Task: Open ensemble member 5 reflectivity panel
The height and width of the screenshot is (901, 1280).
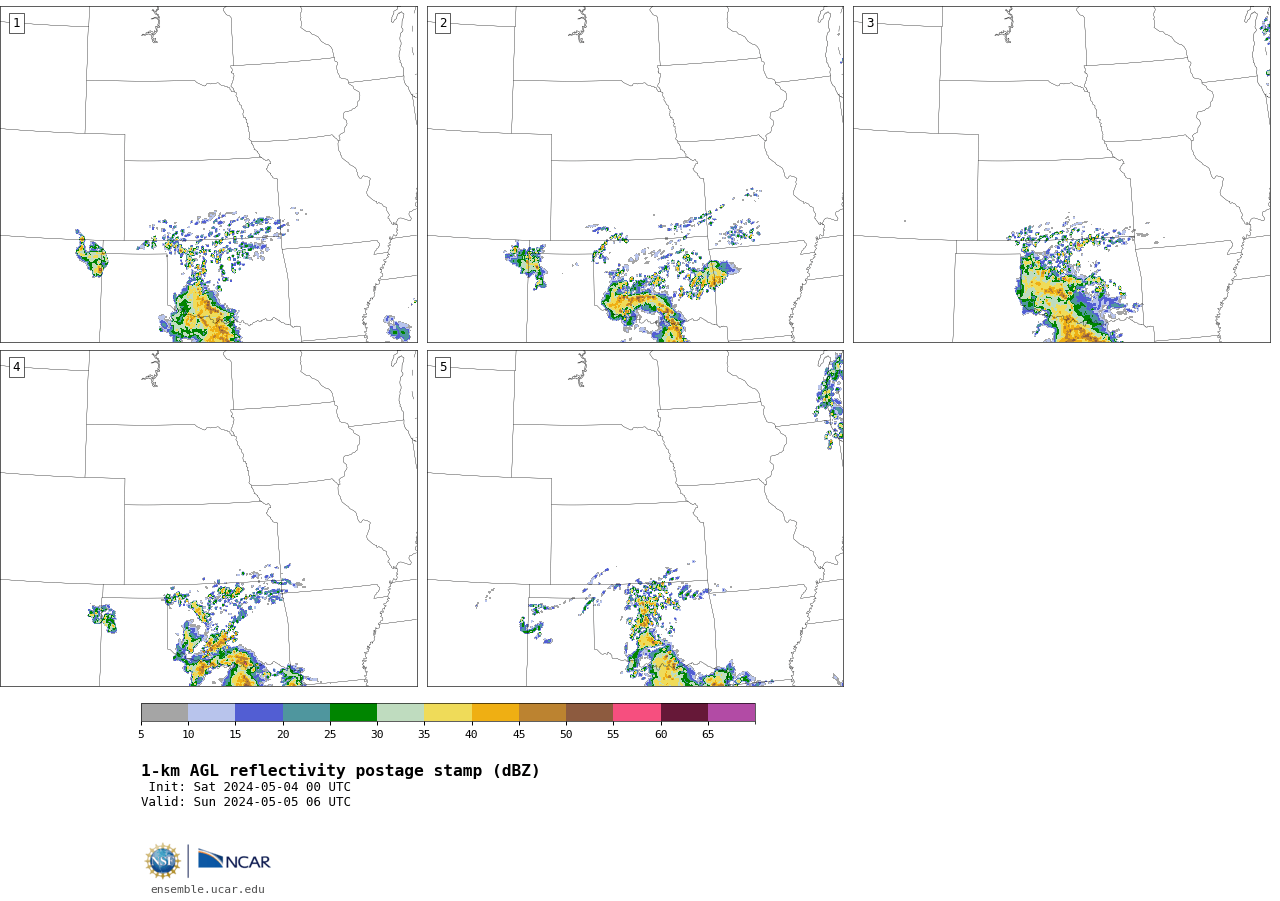Action: tap(635, 518)
